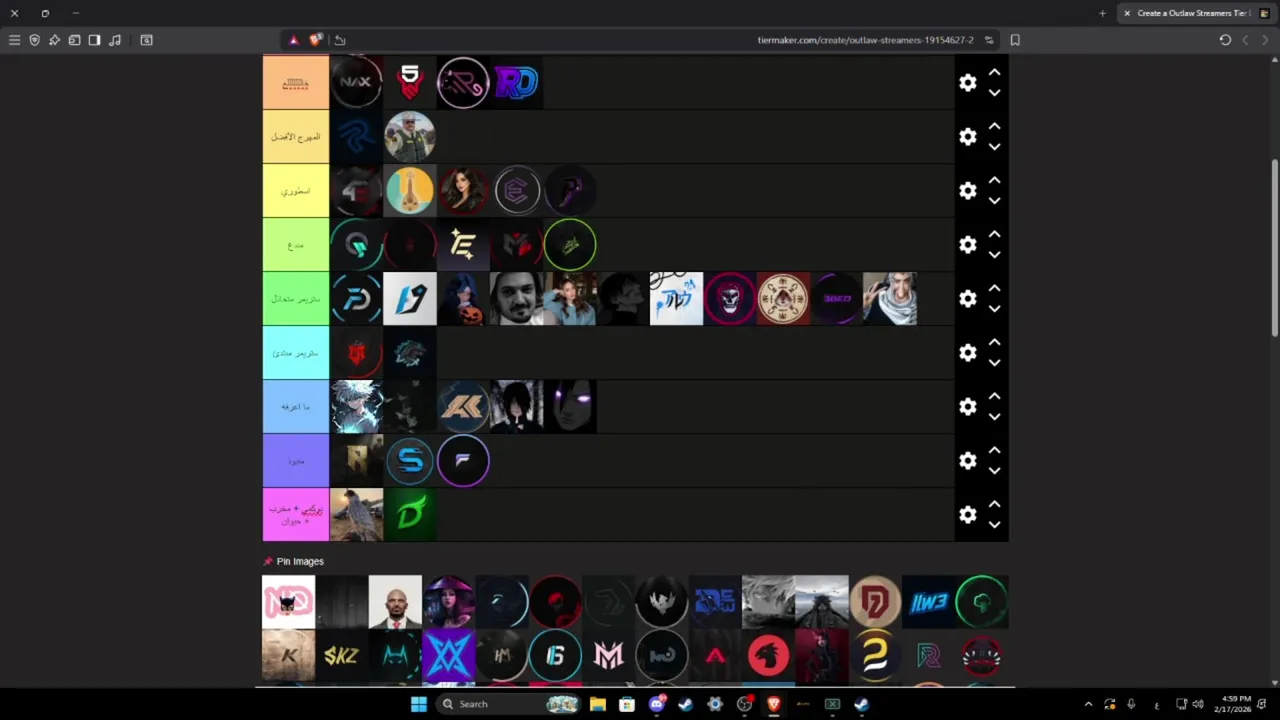
Task: Select the officer photo in pale yellow tier
Action: [x=410, y=137]
